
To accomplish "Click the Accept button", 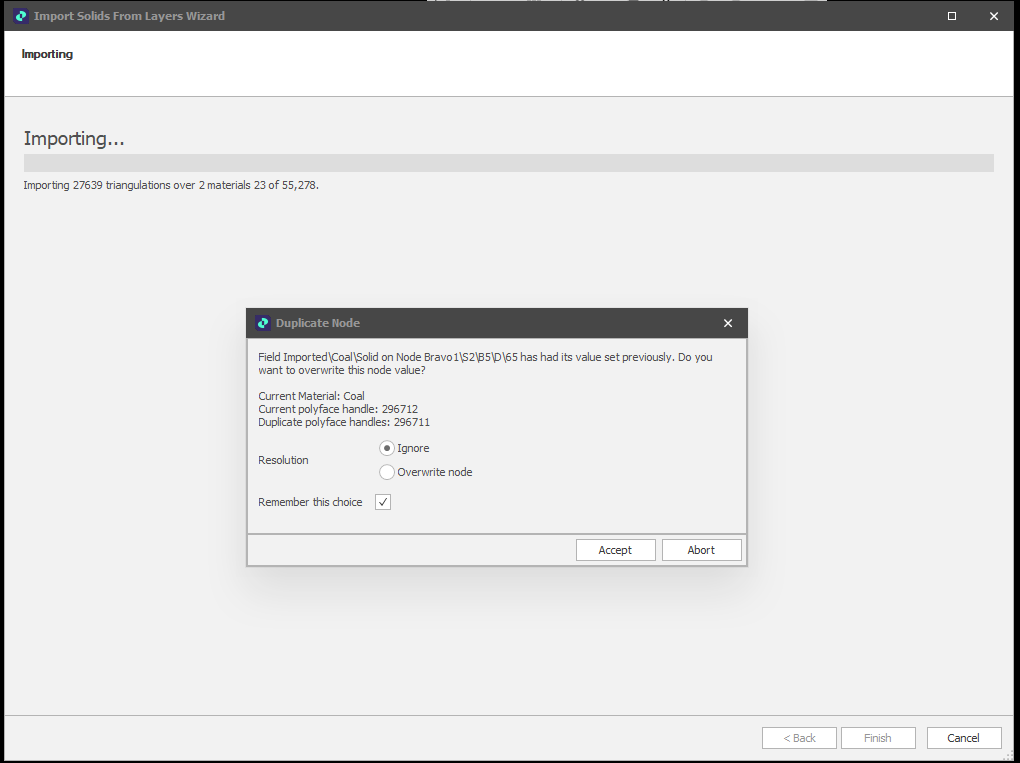I will [x=615, y=549].
